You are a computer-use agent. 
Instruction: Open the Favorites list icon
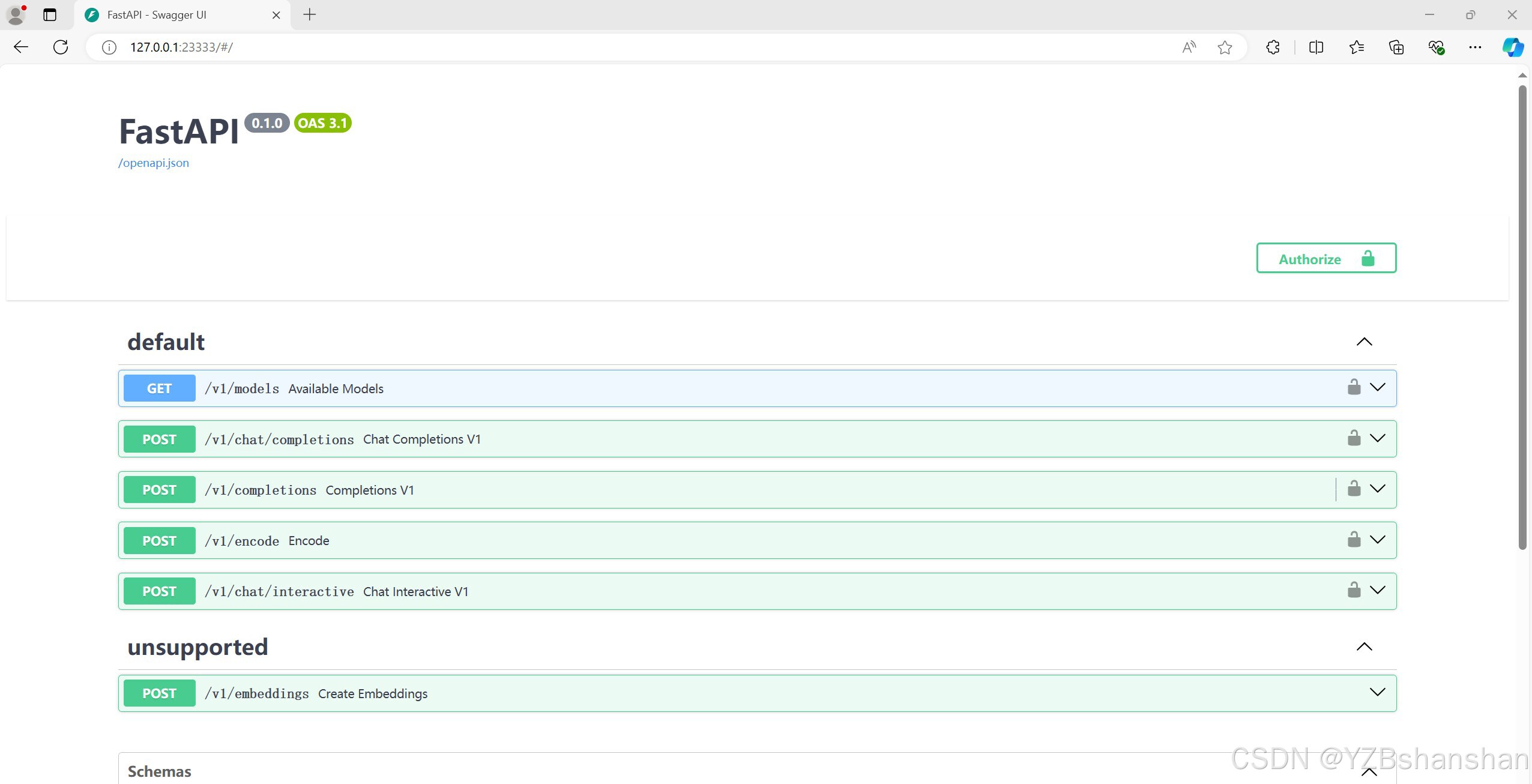(1357, 47)
